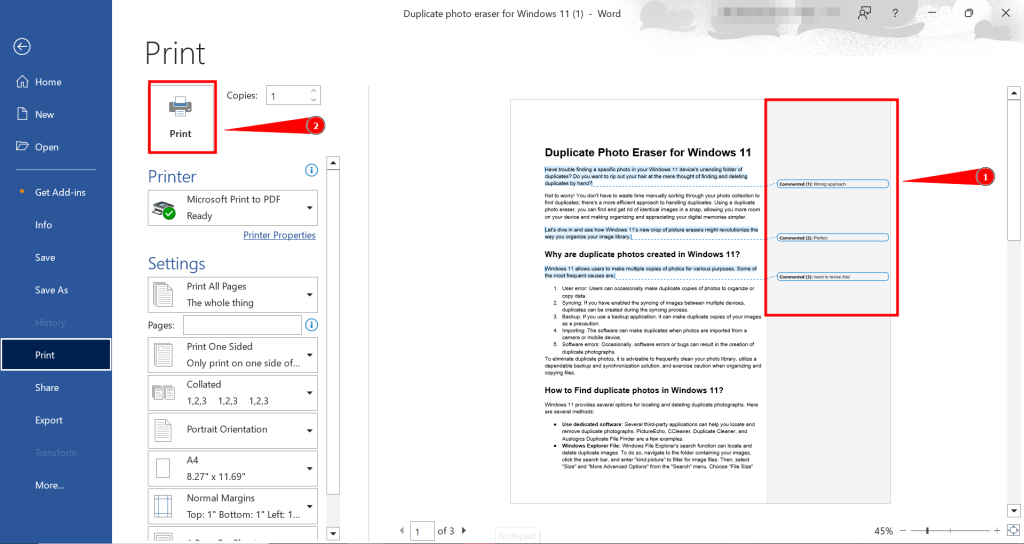Select the Print tab in sidebar

click(56, 355)
